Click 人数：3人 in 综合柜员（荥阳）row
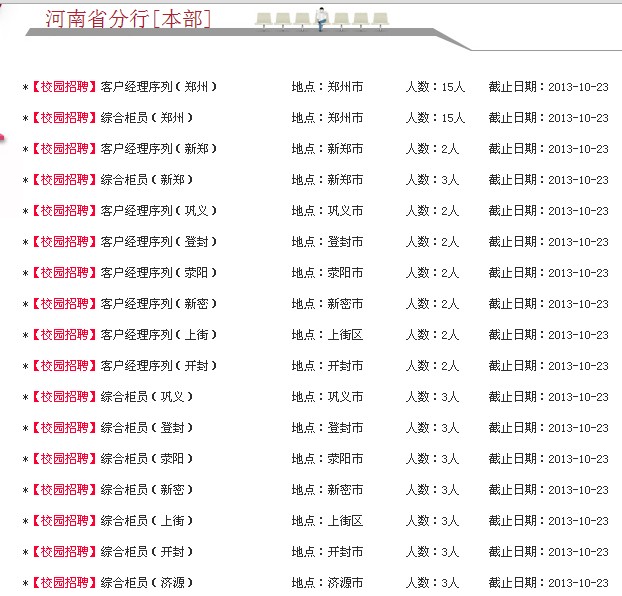 tap(432, 458)
